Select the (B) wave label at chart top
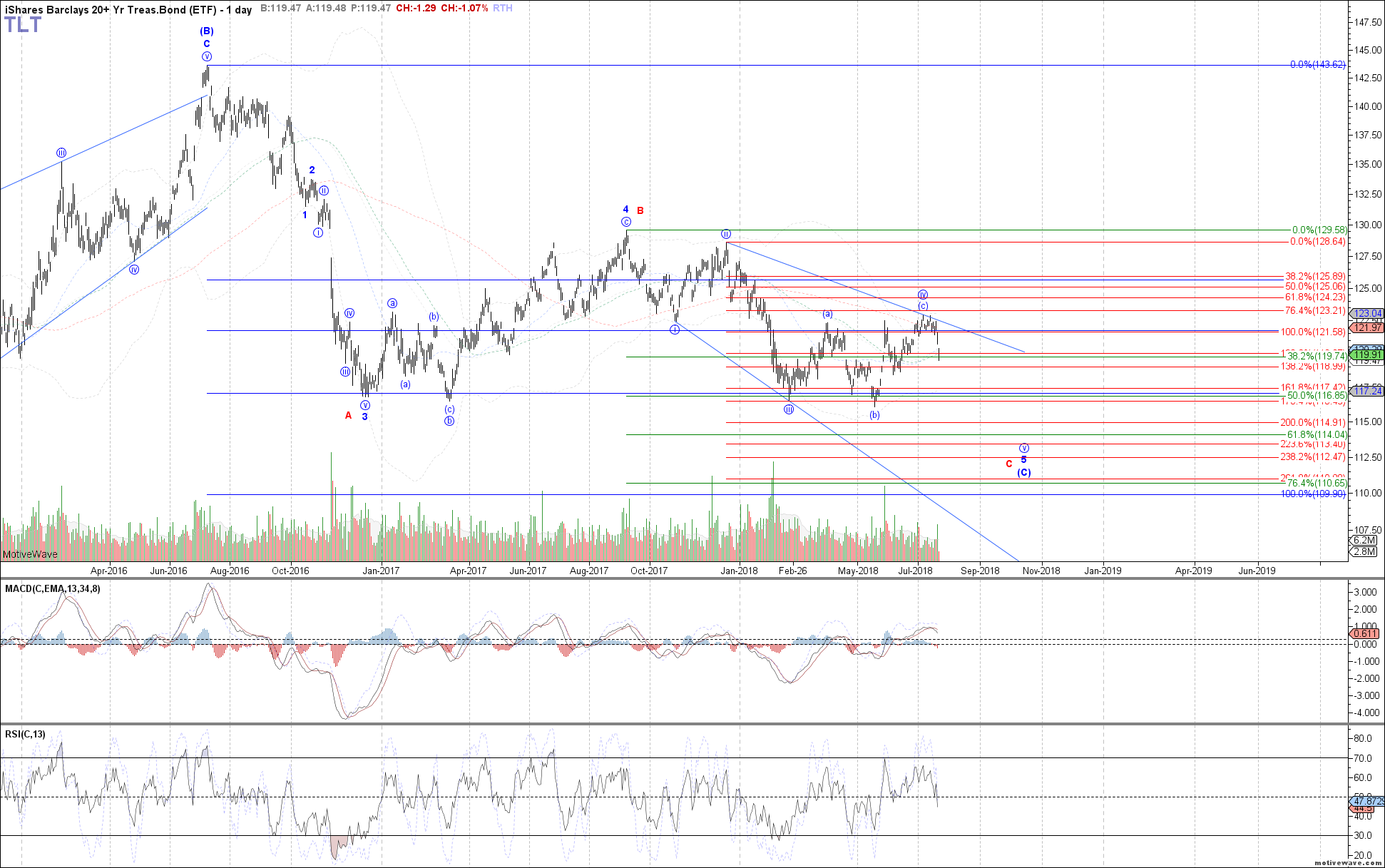1385x868 pixels. click(x=207, y=31)
